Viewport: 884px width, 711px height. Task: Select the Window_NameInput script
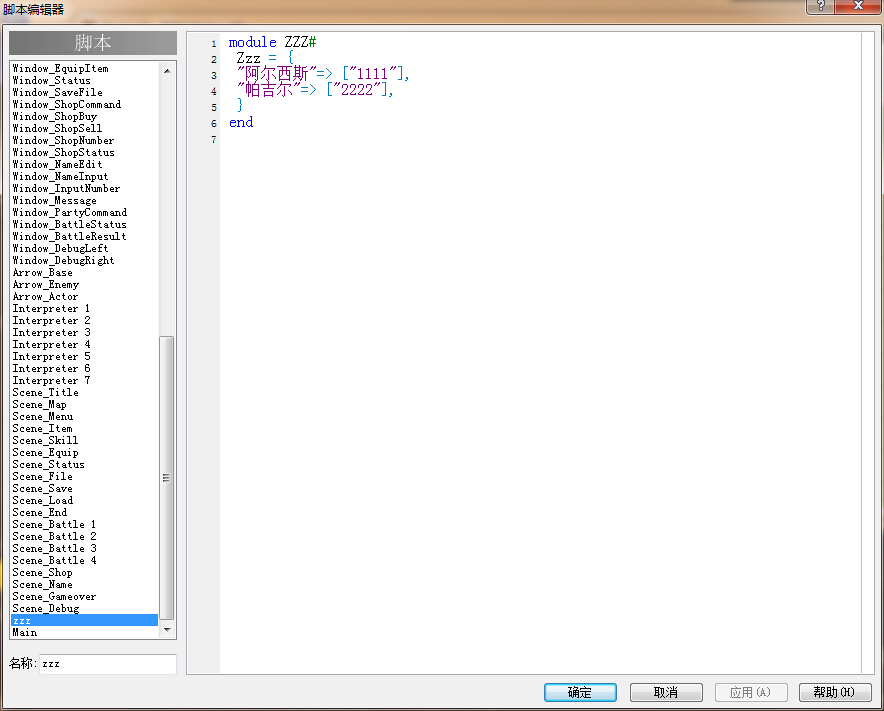click(x=84, y=176)
